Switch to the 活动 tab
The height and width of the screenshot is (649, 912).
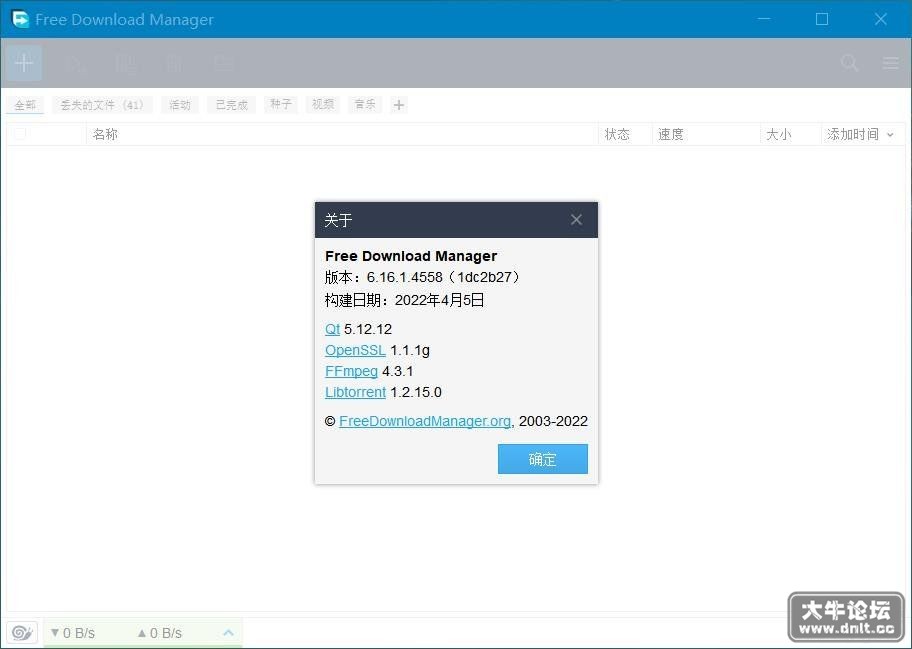[x=180, y=105]
